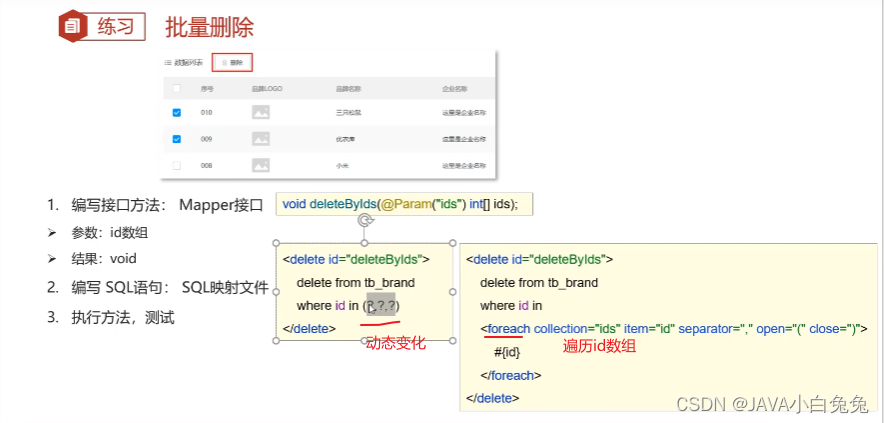Click the red hexagon document icon beside 练习
Image resolution: width=884 pixels, height=423 pixels.
click(x=73, y=25)
